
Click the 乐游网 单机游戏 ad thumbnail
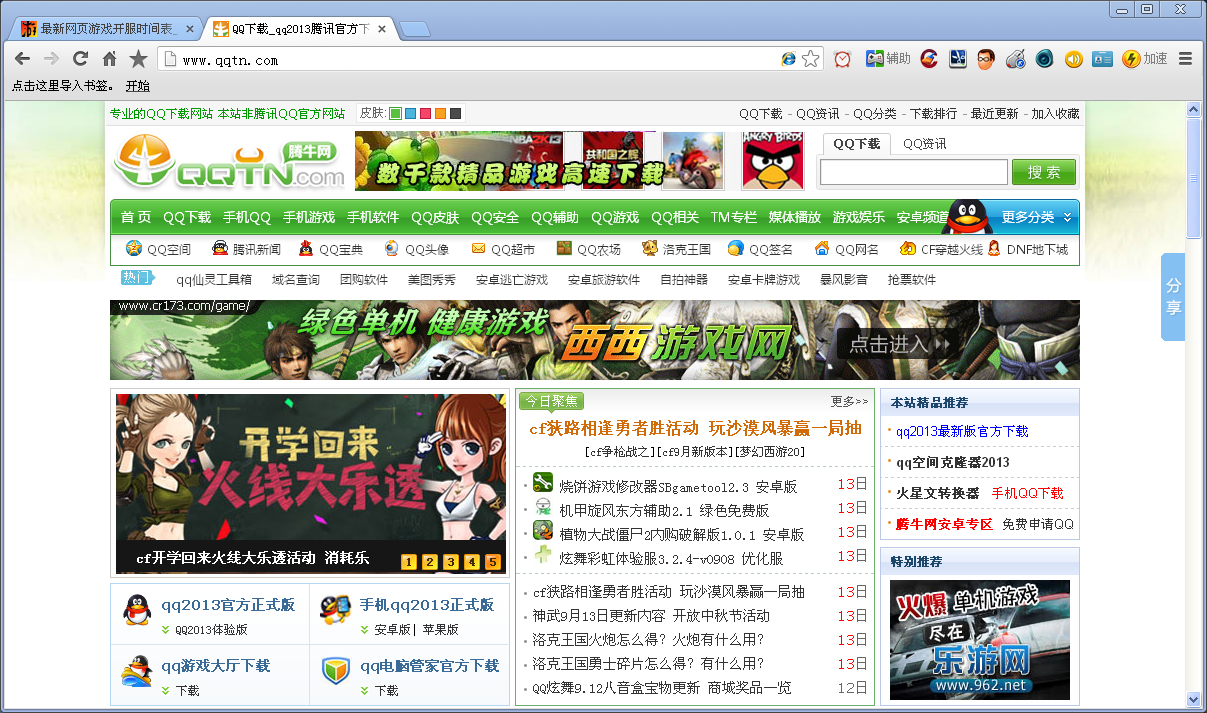coord(980,640)
